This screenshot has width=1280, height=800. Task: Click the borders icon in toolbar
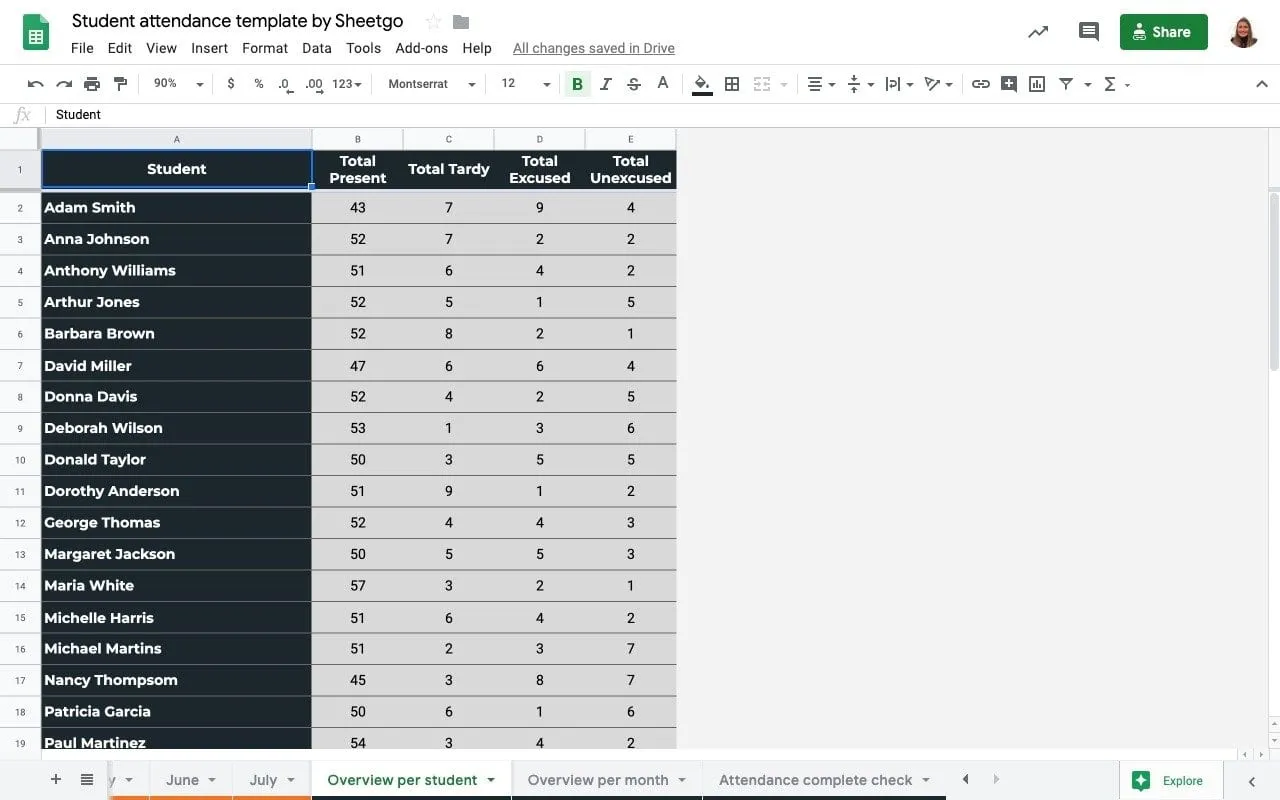(732, 84)
